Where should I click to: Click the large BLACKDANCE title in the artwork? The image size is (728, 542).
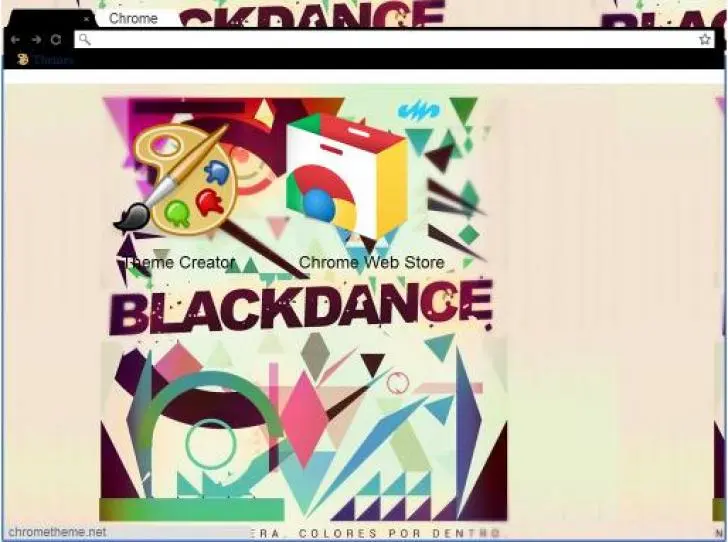[x=300, y=307]
